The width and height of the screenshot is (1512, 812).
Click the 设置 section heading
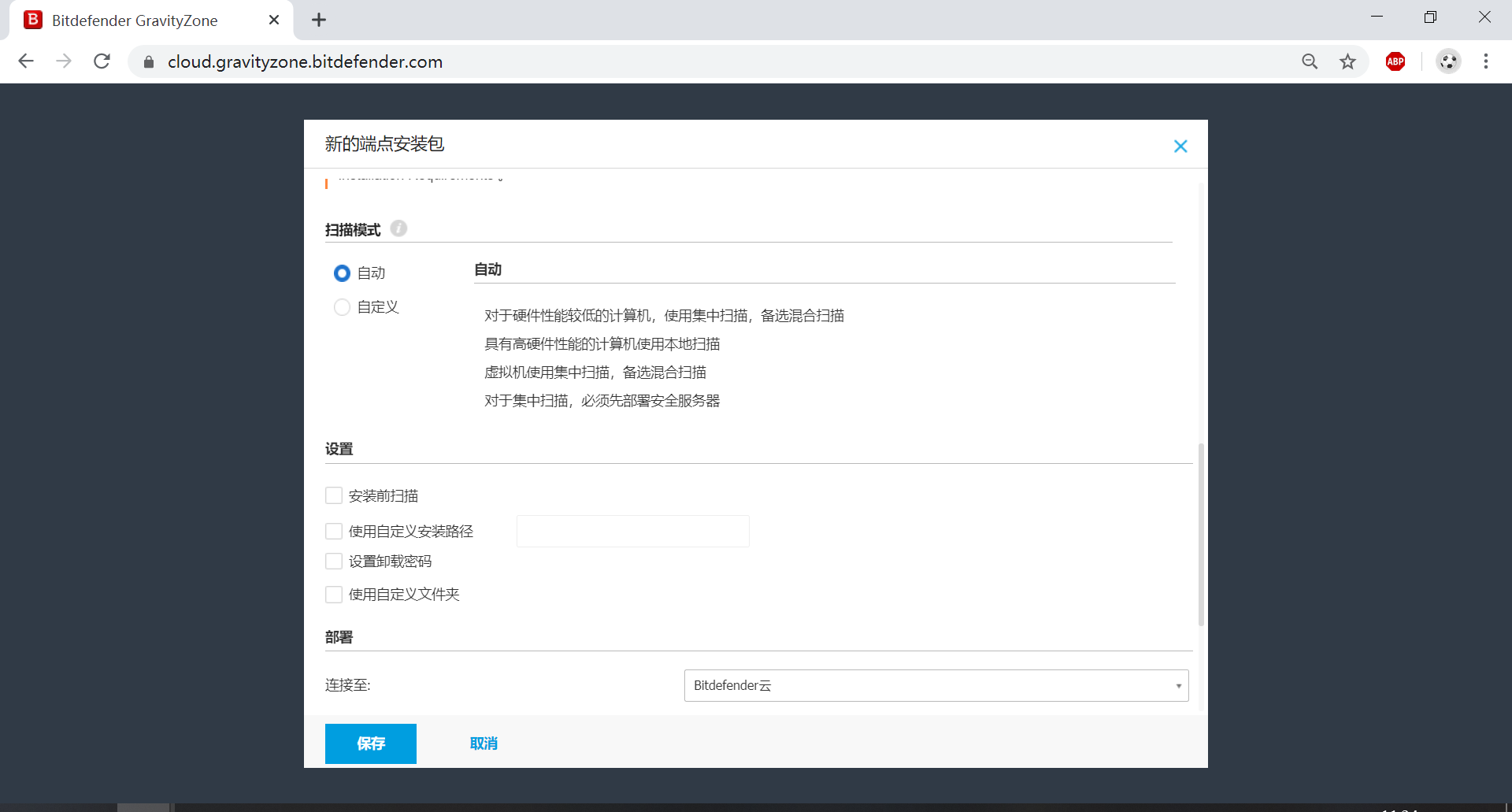(339, 449)
